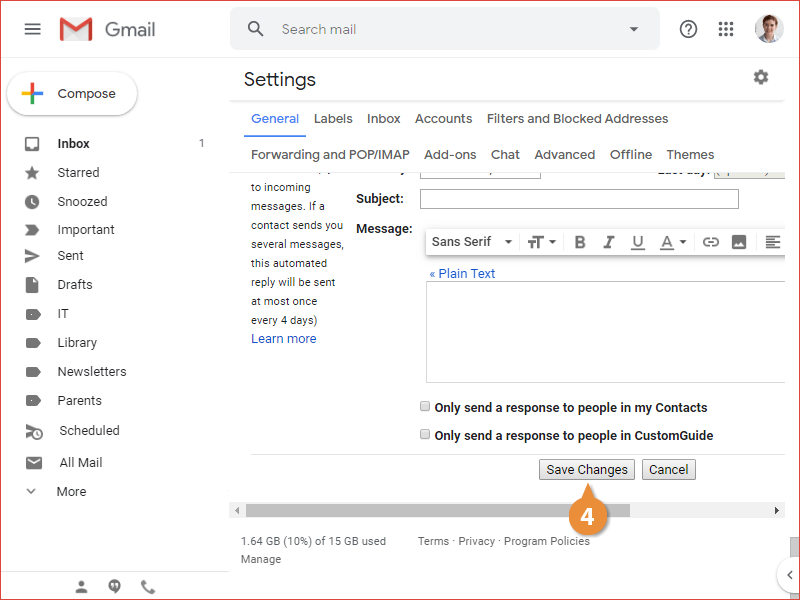
Task: Open the text size dropdown
Action: pos(541,242)
